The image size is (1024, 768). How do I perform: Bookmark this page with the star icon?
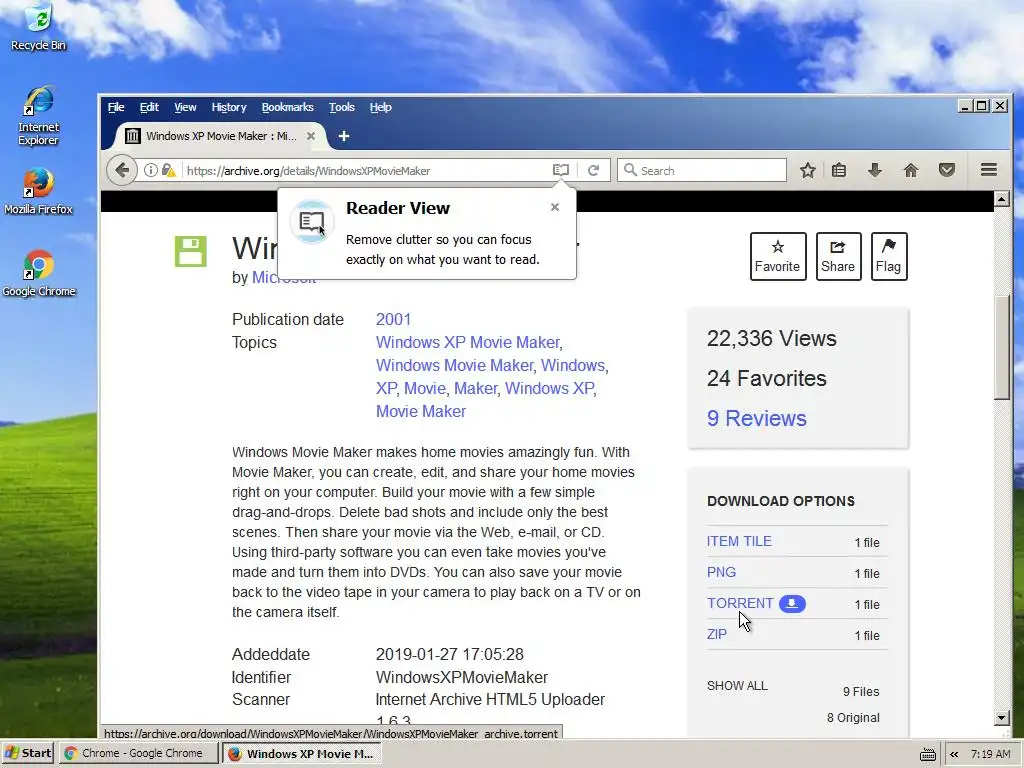808,170
